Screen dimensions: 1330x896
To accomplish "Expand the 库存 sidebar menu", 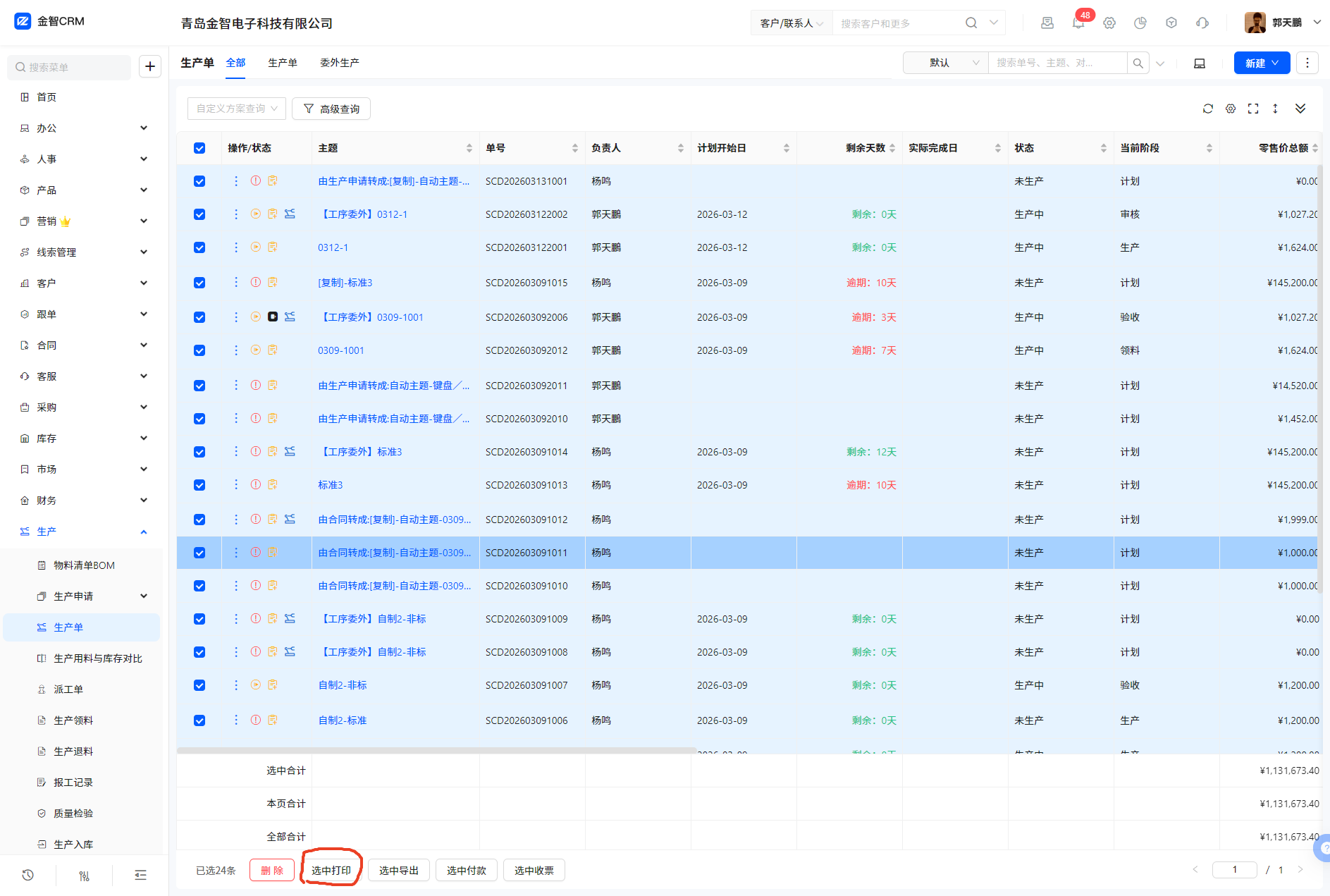I will tap(85, 438).
